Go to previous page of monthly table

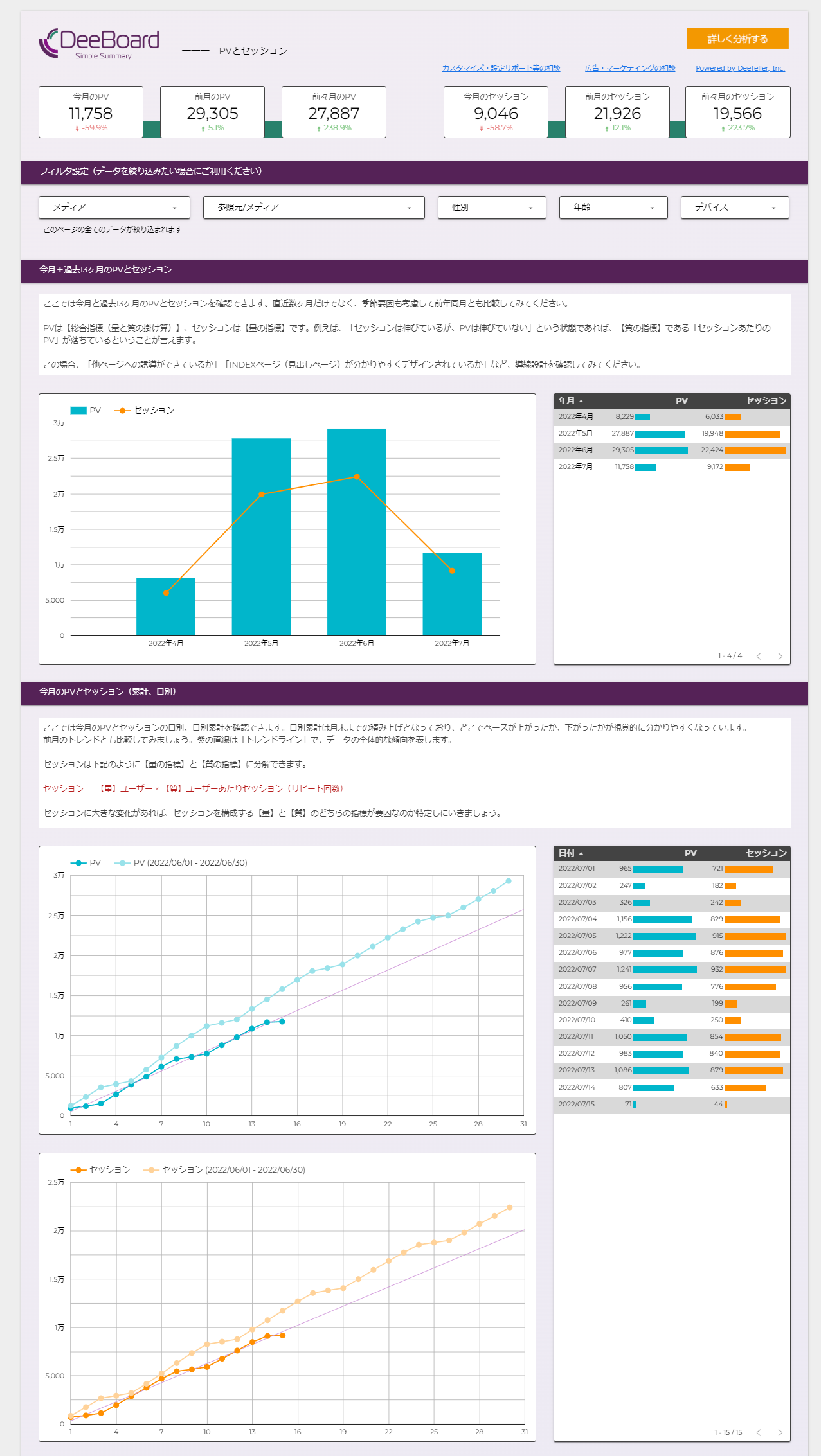click(x=759, y=656)
